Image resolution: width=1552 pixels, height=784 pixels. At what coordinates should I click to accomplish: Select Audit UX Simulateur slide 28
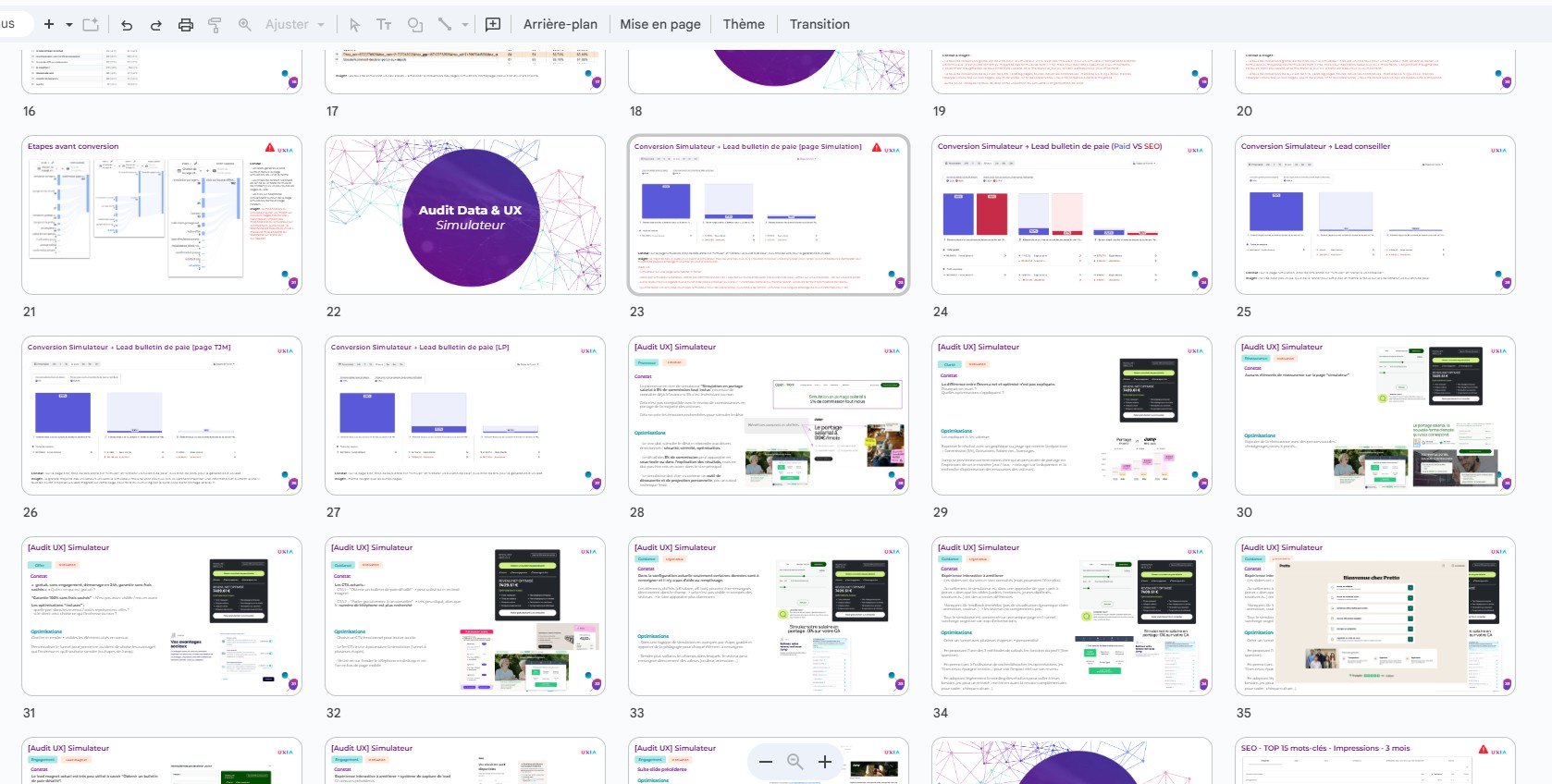coord(769,416)
